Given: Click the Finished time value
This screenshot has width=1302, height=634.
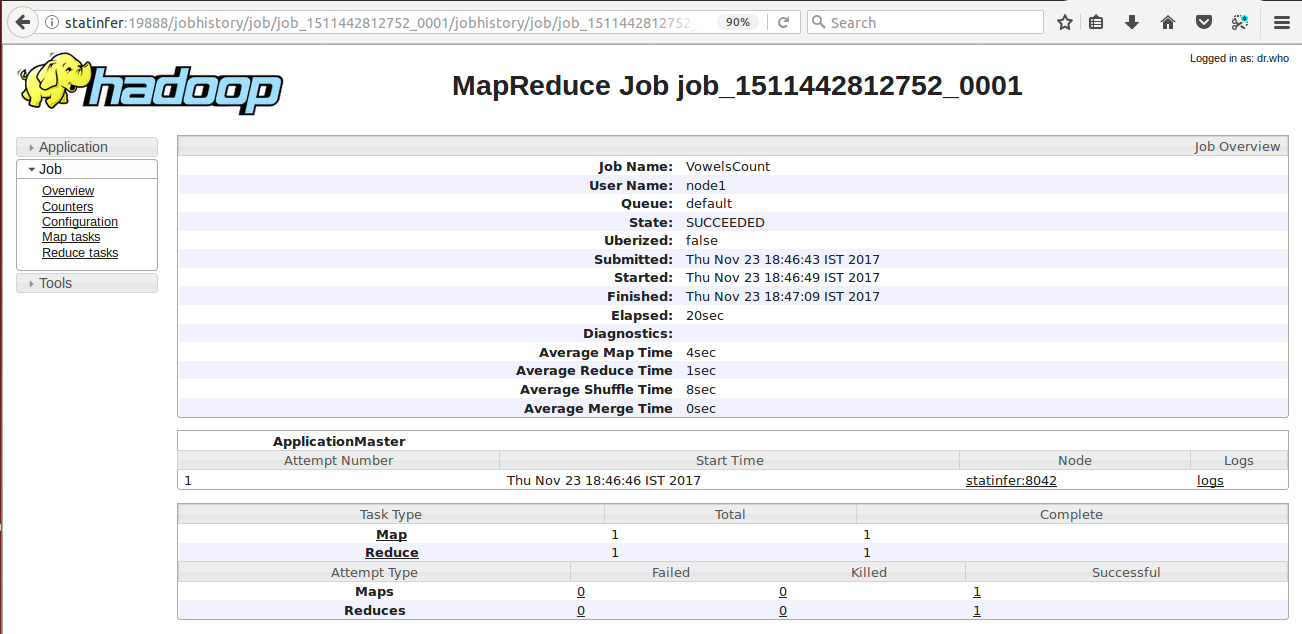Looking at the screenshot, I should click(783, 296).
